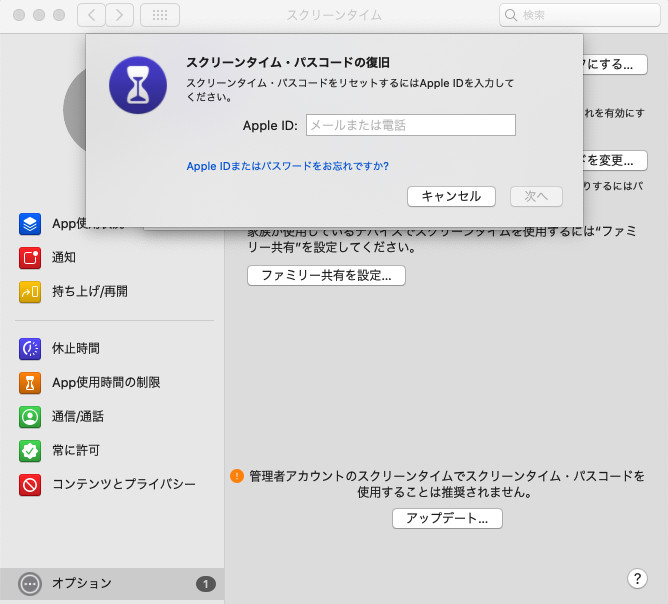Click the キャンセル button
Viewport: 668px width, 604px height.
pos(451,196)
